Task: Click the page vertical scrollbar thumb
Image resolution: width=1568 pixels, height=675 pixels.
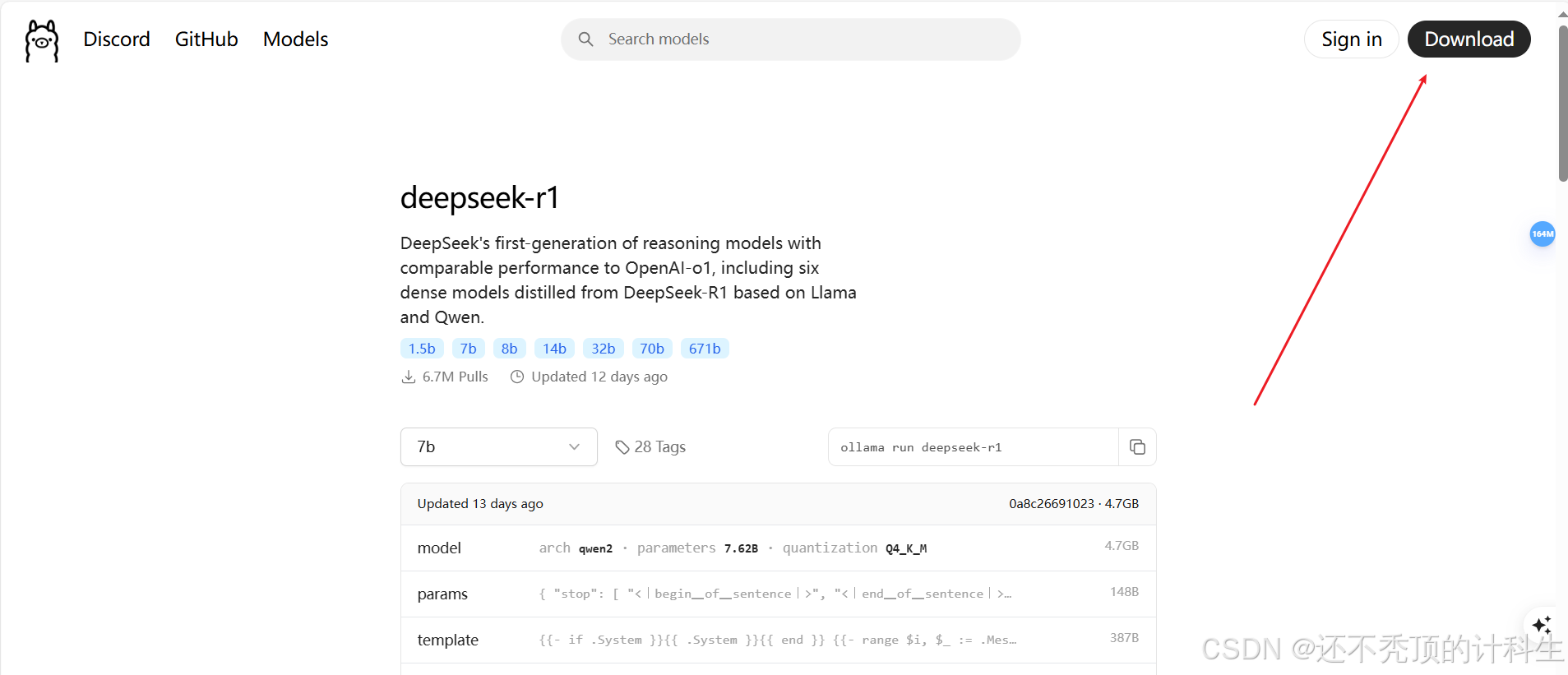Action: 1562,103
